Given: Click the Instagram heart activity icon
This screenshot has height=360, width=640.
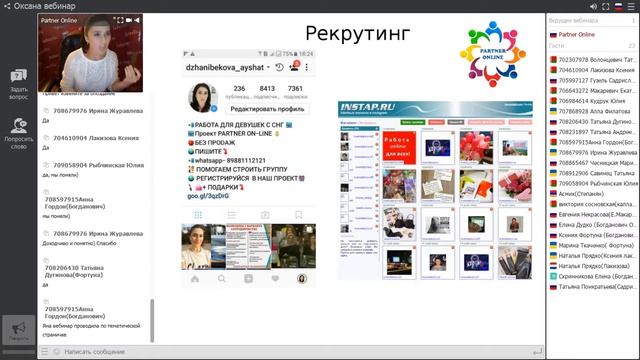Looking at the screenshot, I should pos(275,279).
